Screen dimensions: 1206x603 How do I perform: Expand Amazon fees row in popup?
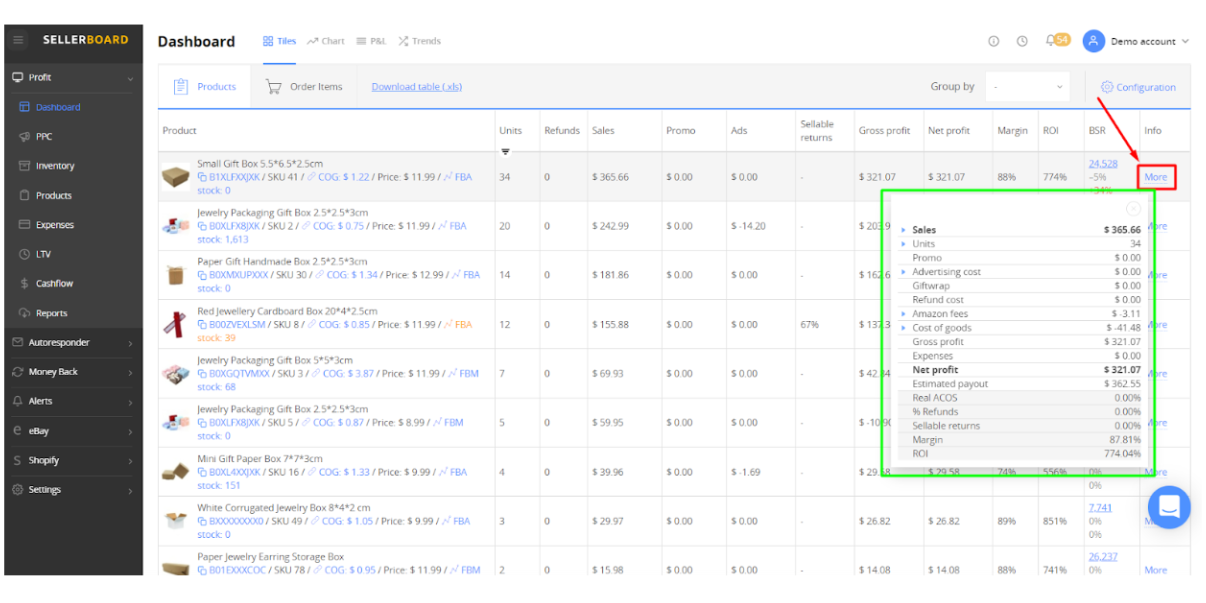point(905,314)
